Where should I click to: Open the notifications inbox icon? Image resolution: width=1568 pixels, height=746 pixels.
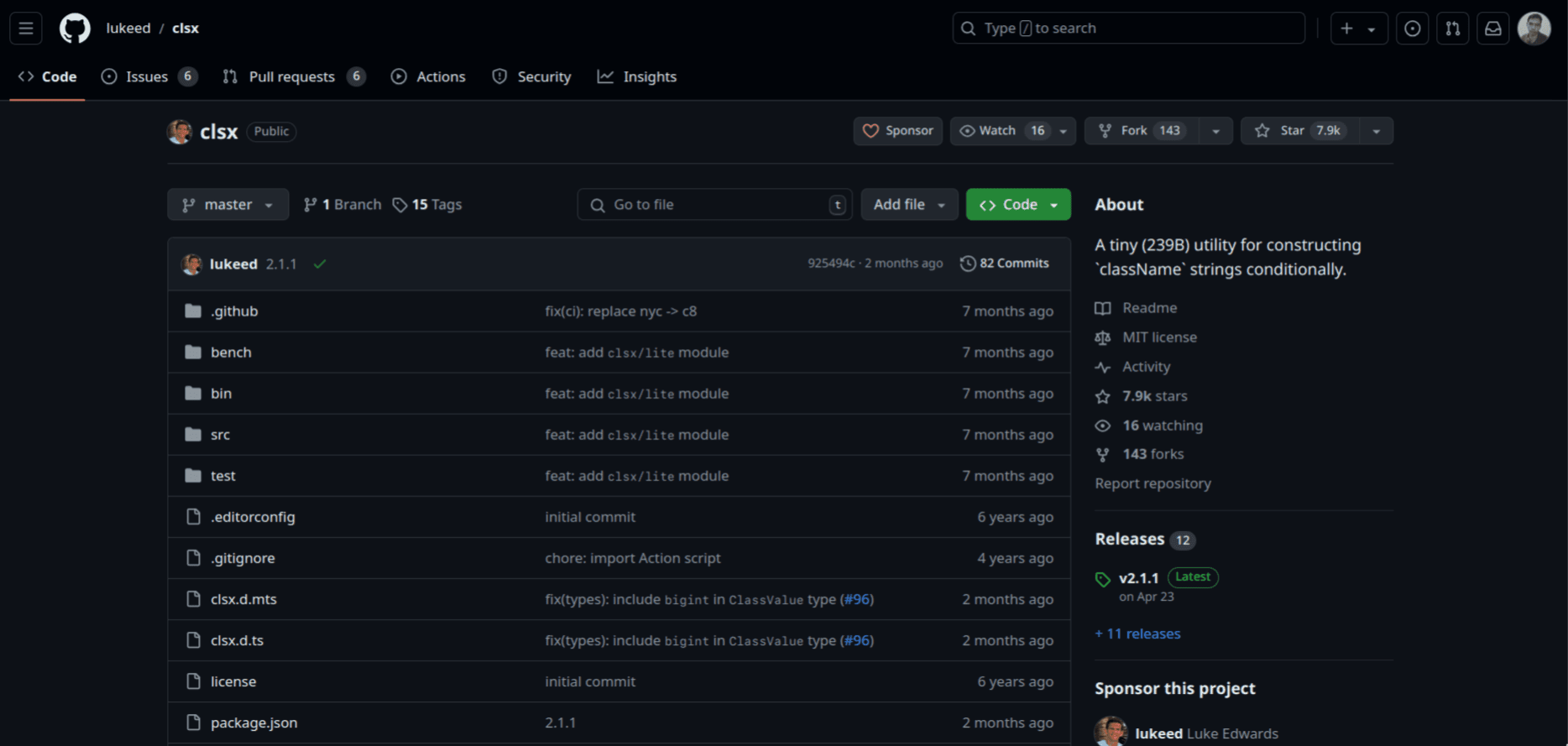click(1493, 29)
